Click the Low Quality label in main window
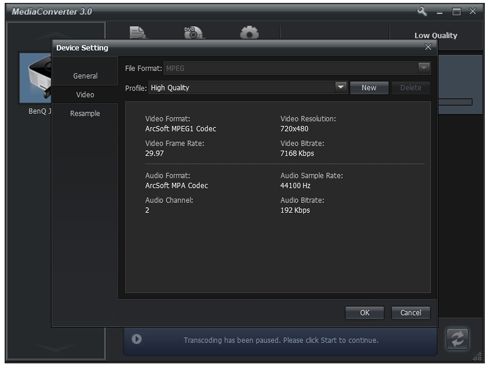 point(436,35)
